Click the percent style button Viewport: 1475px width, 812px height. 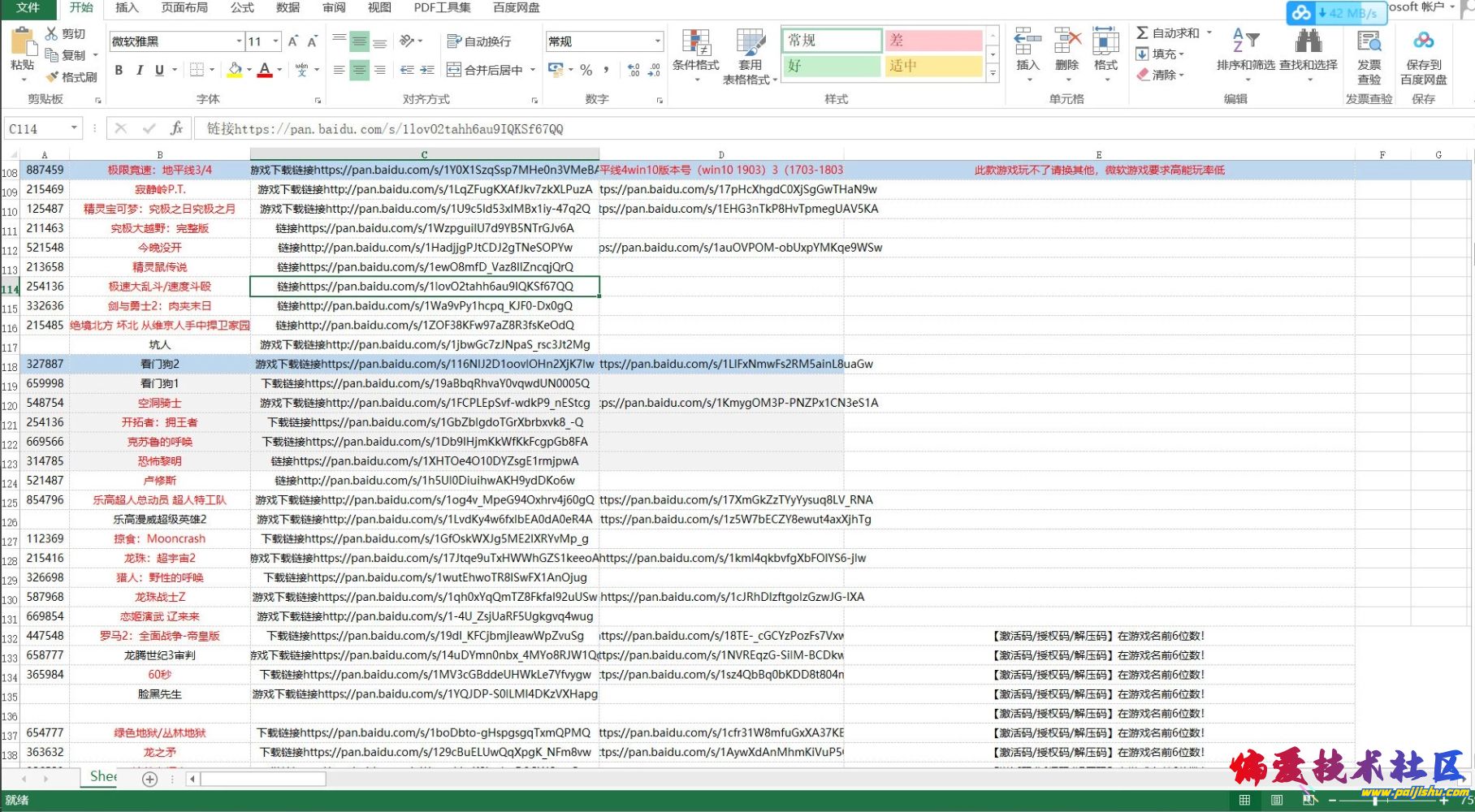point(586,71)
